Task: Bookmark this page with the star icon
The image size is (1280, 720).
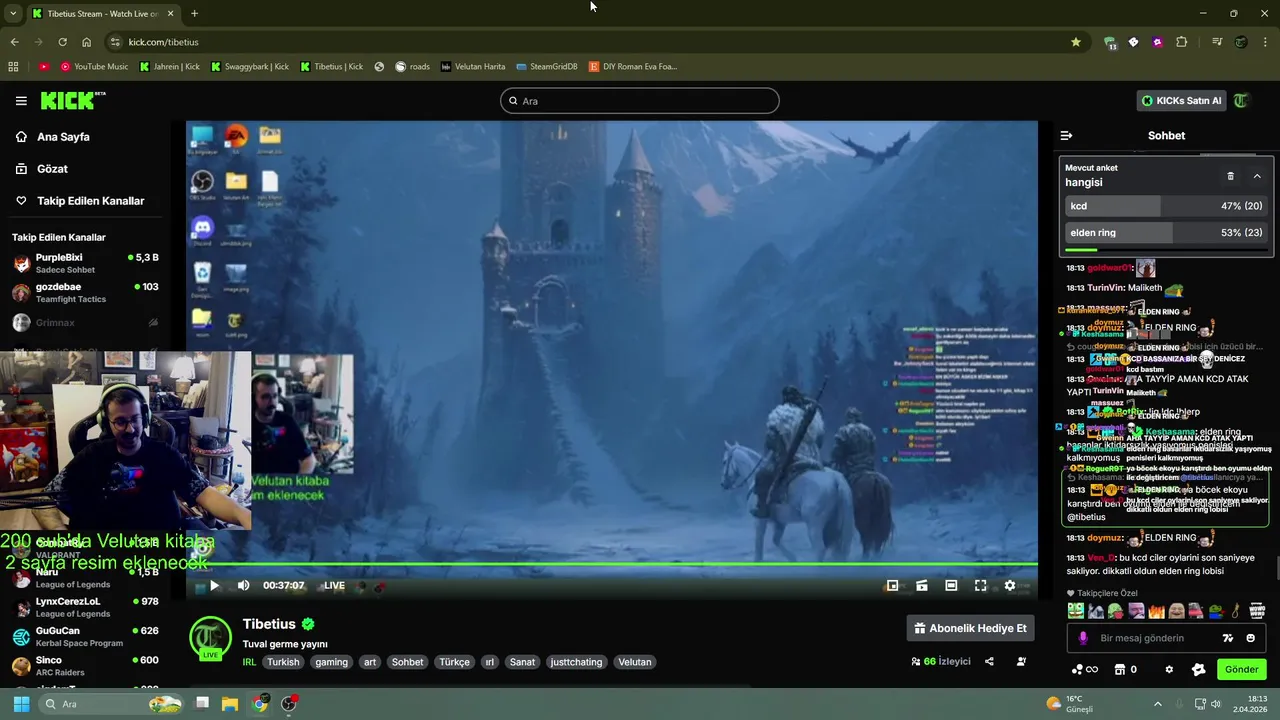Action: click(1076, 42)
